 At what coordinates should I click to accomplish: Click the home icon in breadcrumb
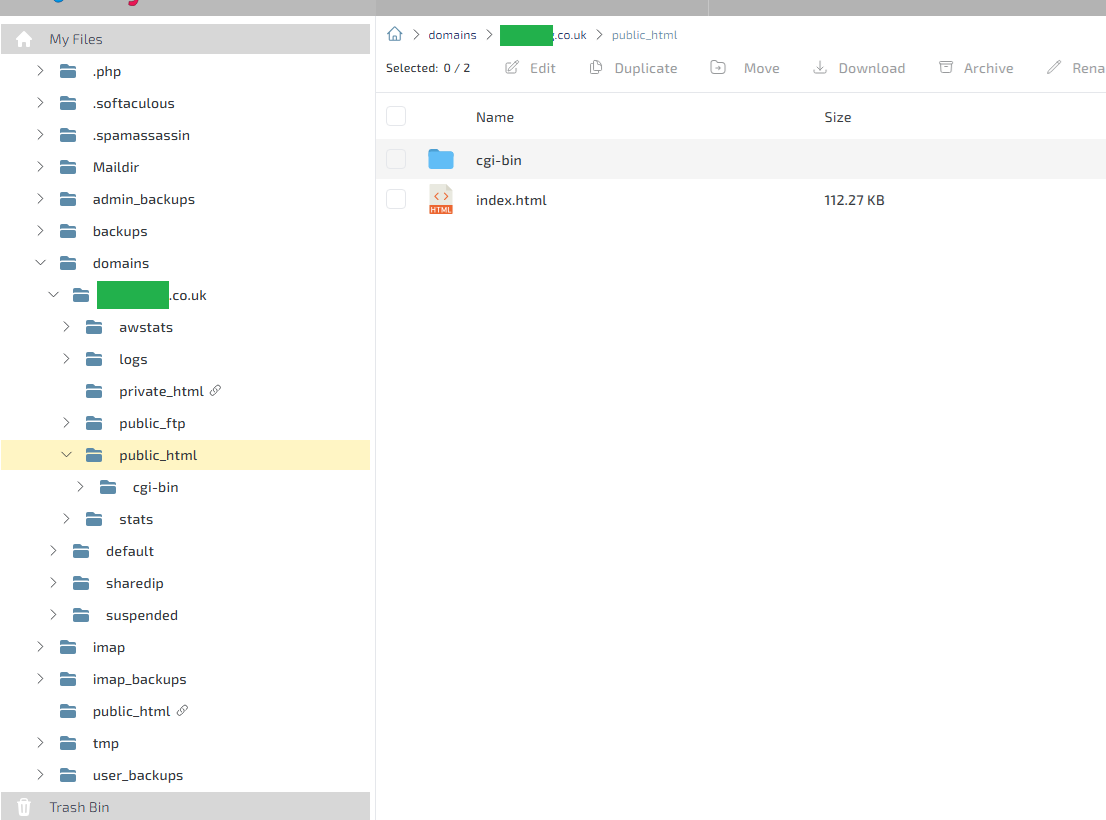395,35
